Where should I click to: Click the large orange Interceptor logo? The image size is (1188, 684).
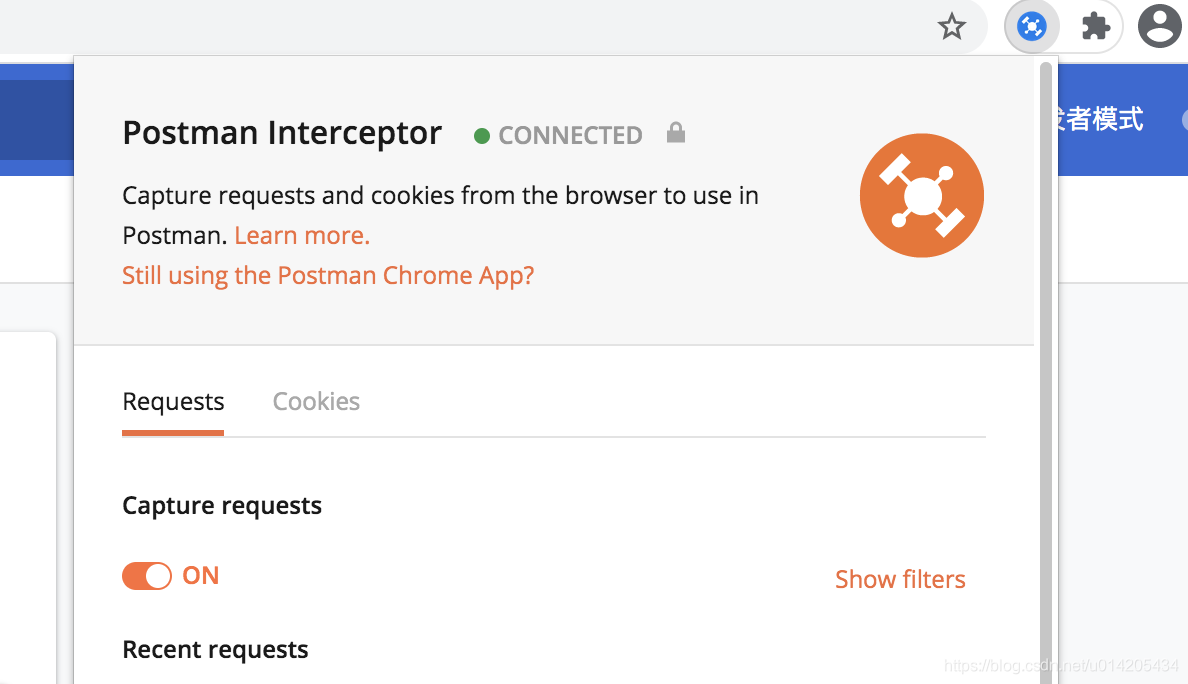[921, 195]
